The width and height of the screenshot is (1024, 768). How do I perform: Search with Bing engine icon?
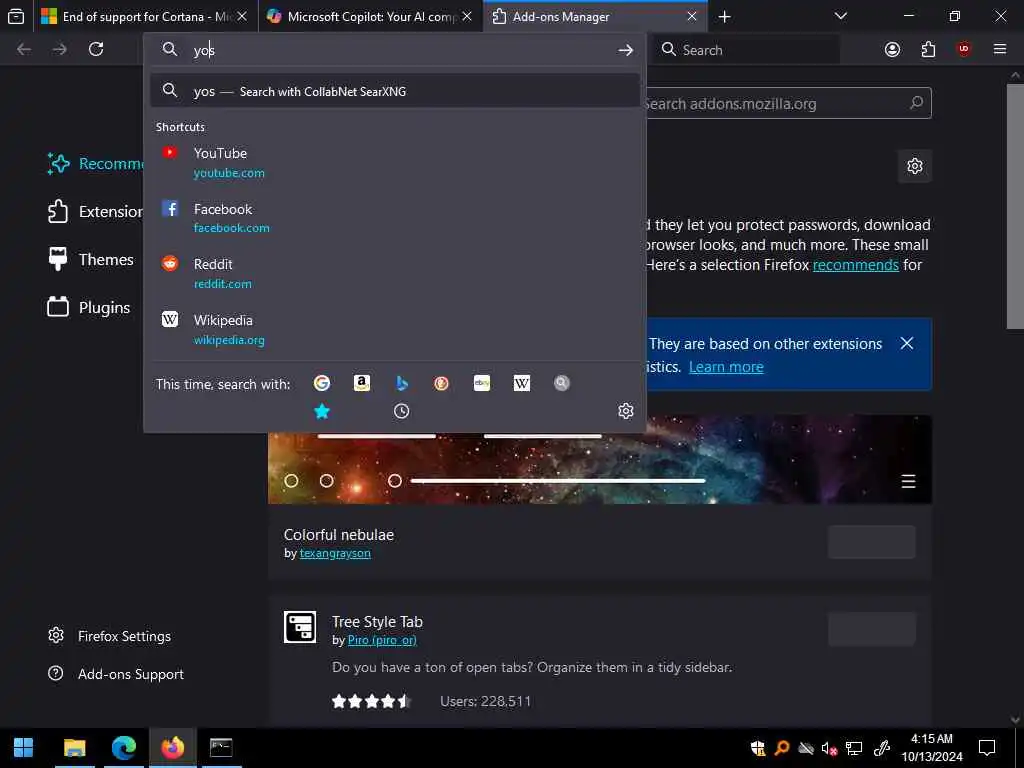pyautogui.click(x=402, y=383)
